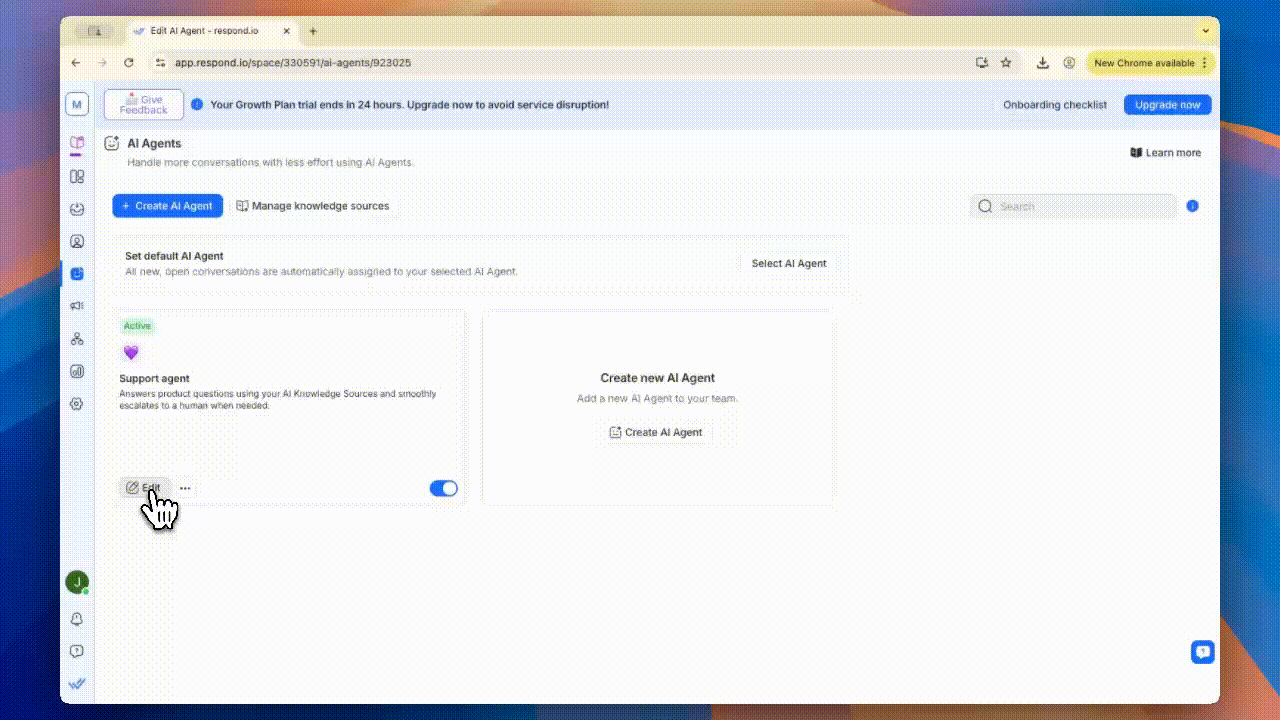Click into the Search AI agents field
The height and width of the screenshot is (720, 1280).
pyautogui.click(x=1073, y=206)
